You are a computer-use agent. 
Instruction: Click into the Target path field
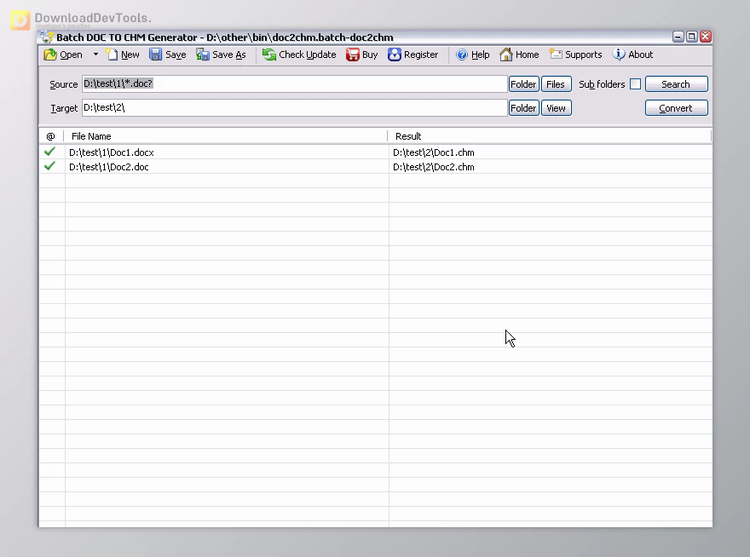295,108
